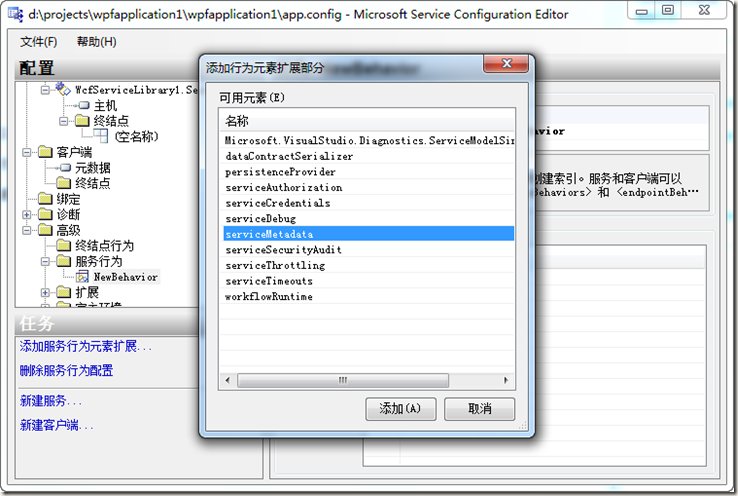Select the serviceThrottling entry
738x496 pixels.
369,265
